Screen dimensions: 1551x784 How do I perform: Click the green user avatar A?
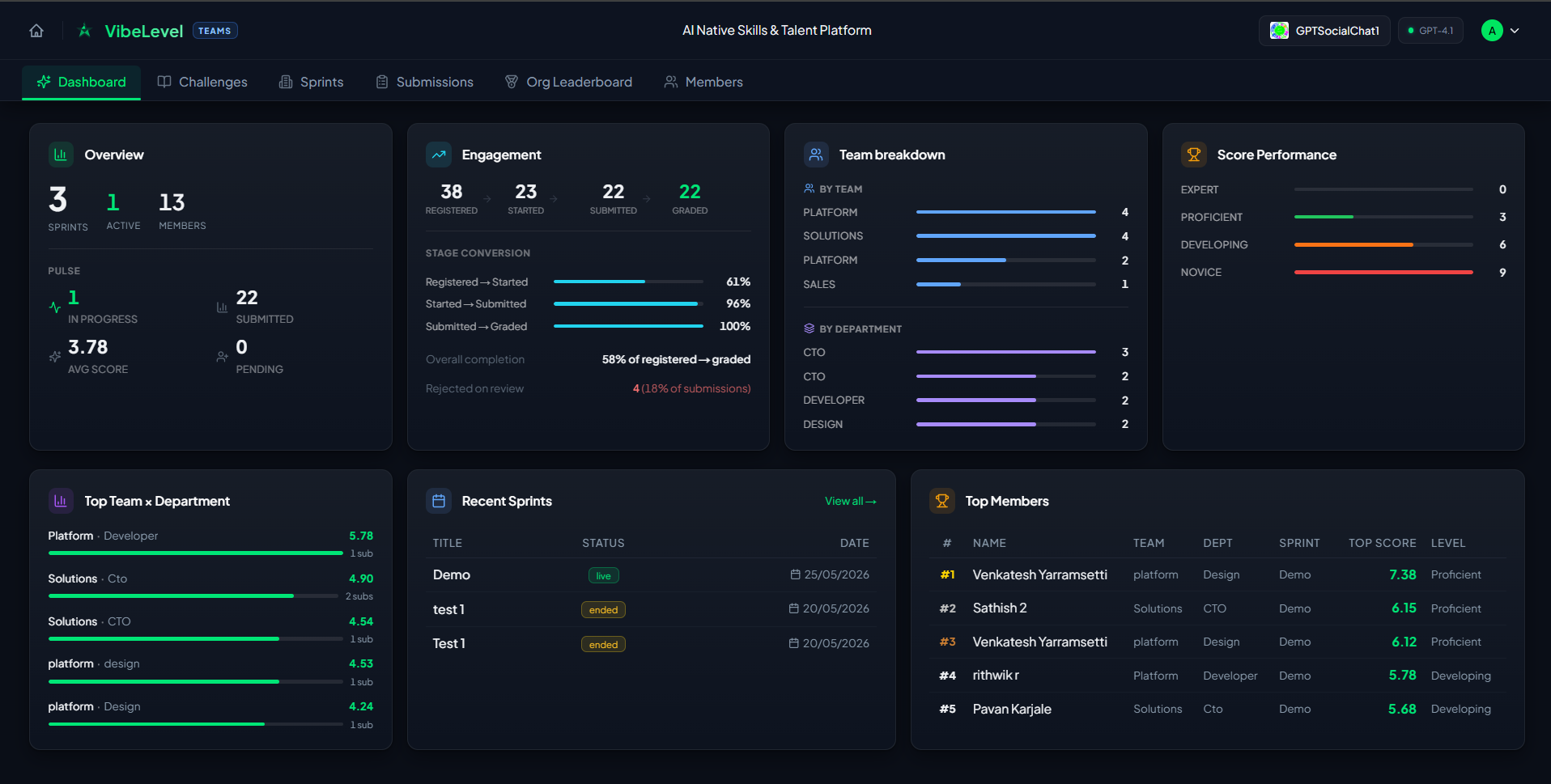click(x=1492, y=31)
